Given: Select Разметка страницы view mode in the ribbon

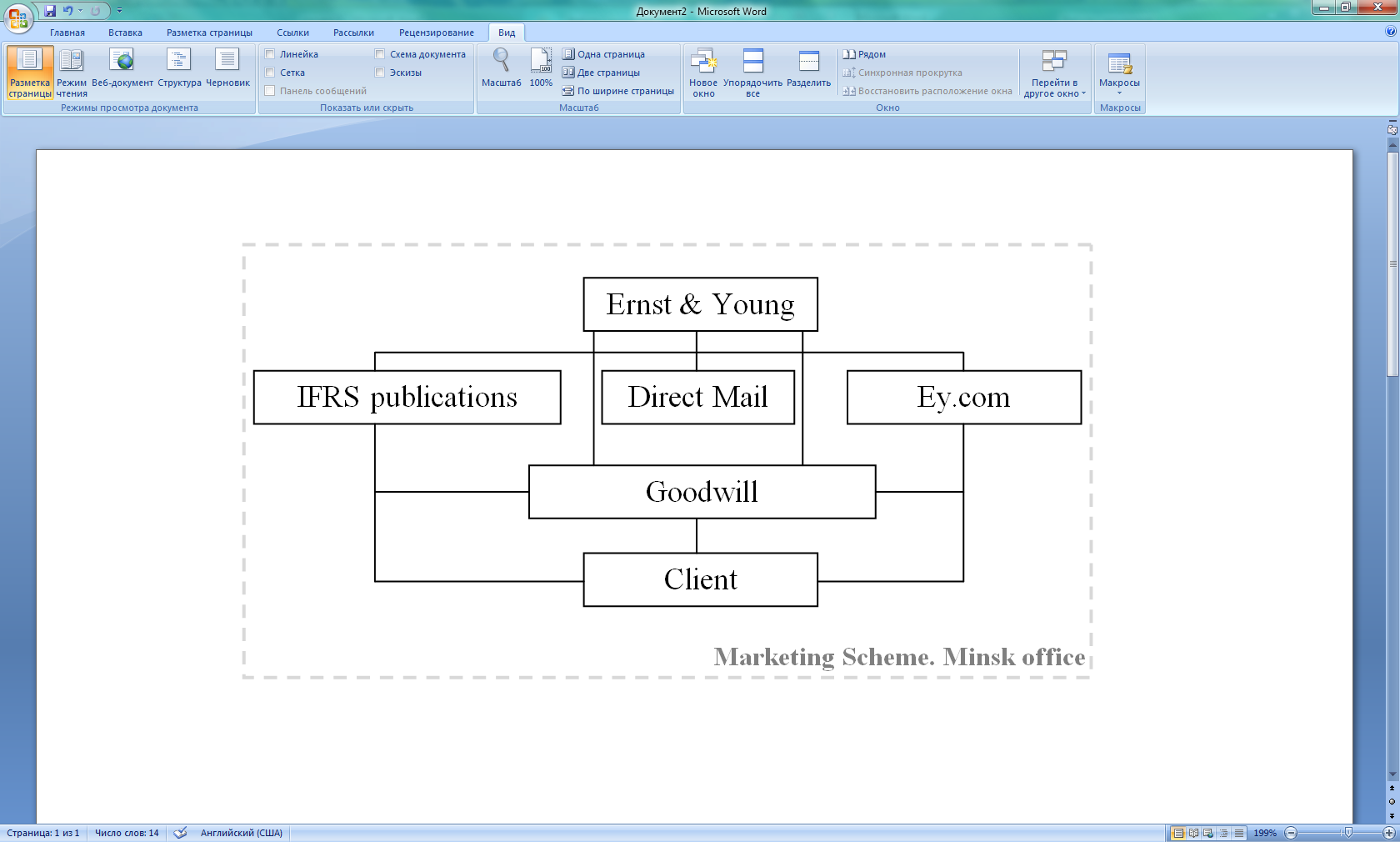Looking at the screenshot, I should [30, 73].
